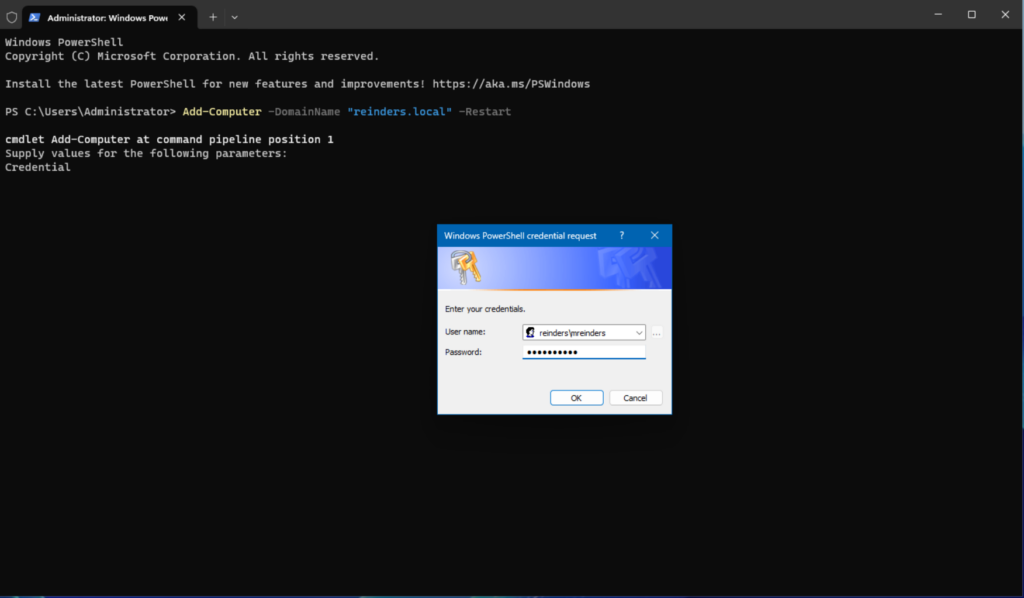Screen dimensions: 1024x598
Task: Click the "reinders.local" domain name text
Action: [399, 112]
